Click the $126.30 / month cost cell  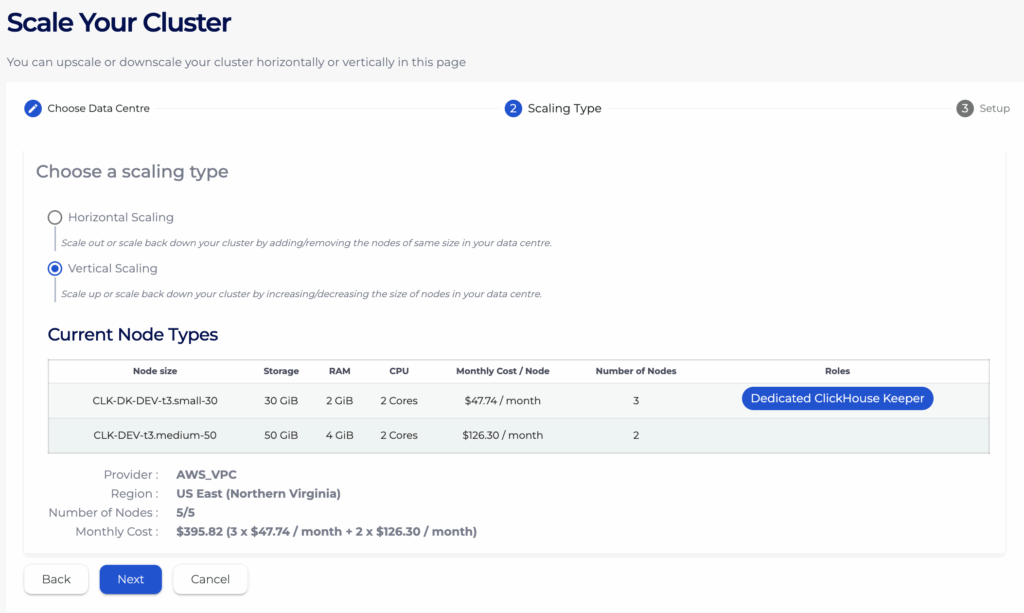(x=503, y=435)
